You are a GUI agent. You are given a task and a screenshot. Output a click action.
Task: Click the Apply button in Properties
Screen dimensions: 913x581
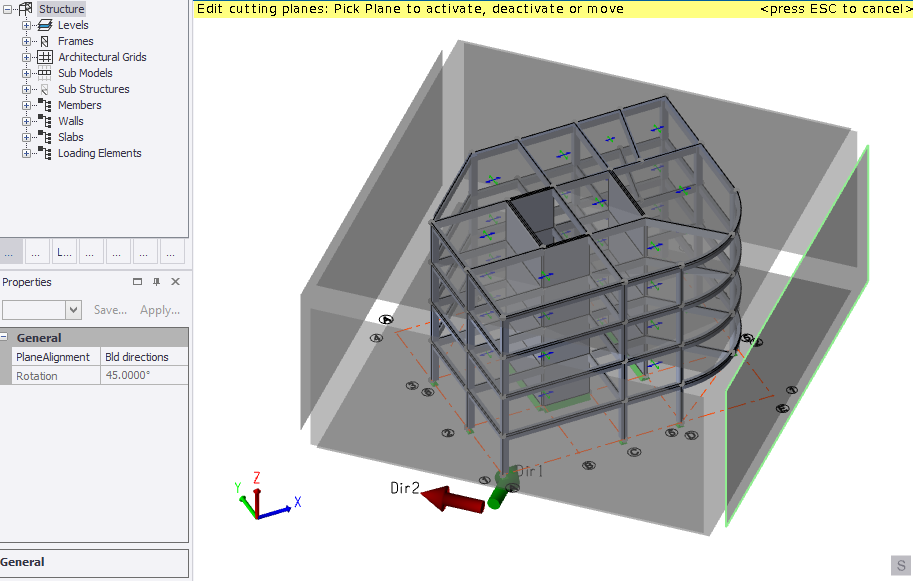[x=159, y=310]
